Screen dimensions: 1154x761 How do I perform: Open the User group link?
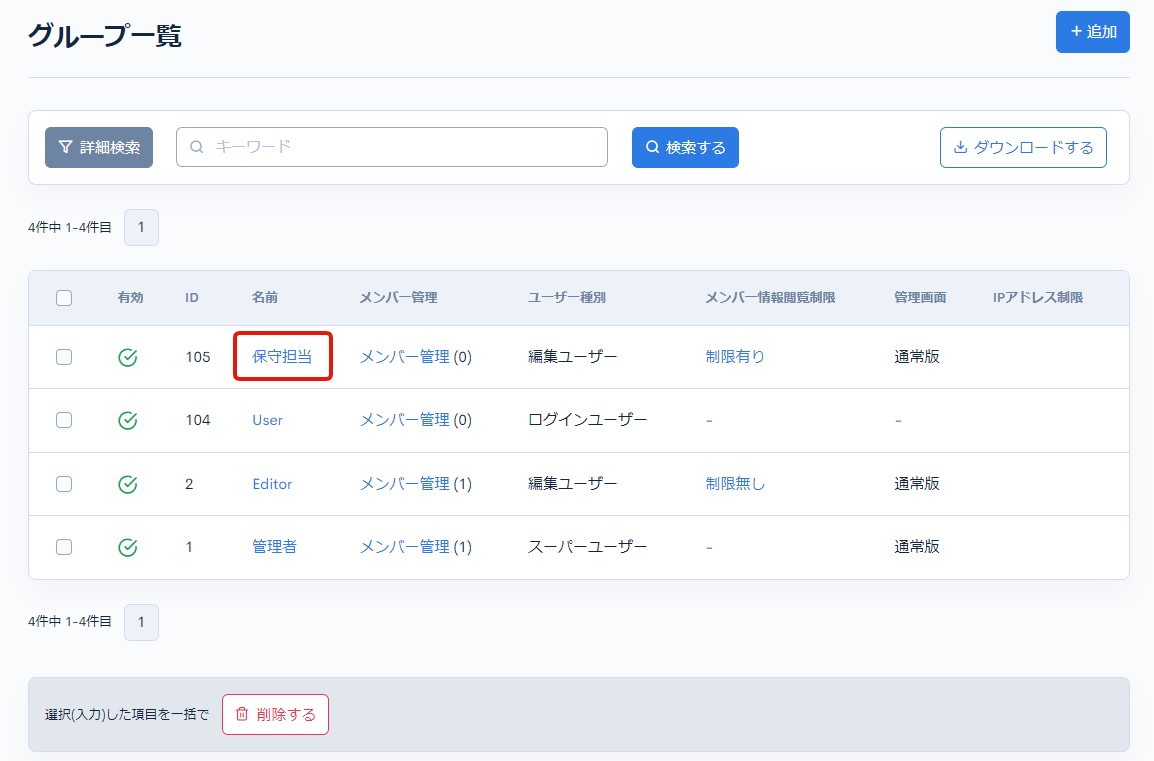[x=267, y=420]
